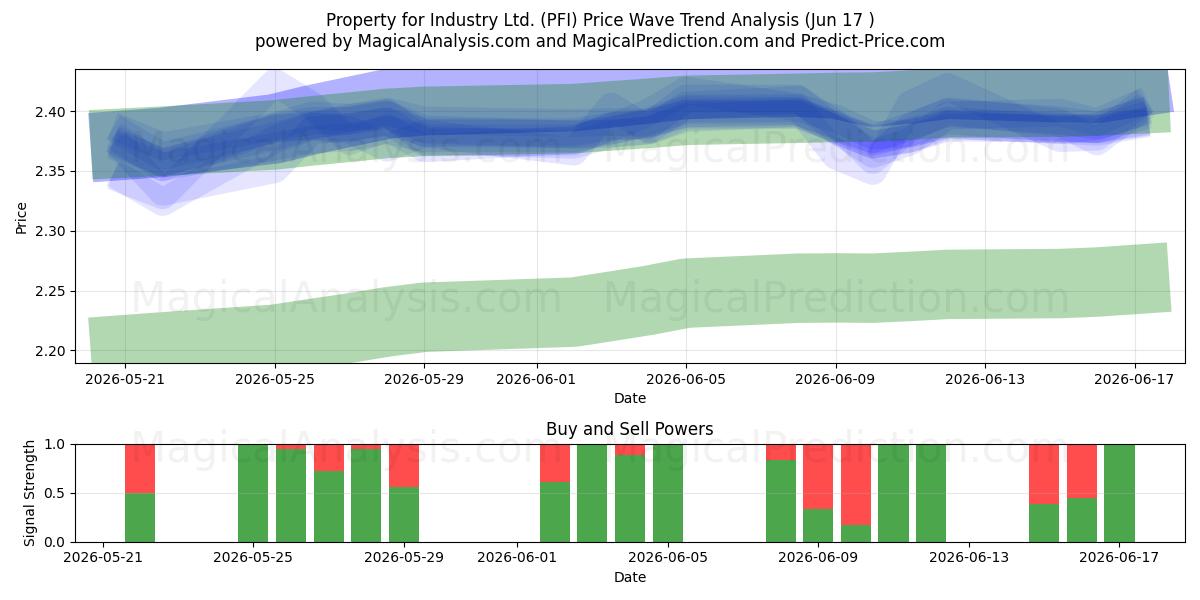Click the "Price" y-axis label
The image size is (1200, 600).
coord(21,216)
